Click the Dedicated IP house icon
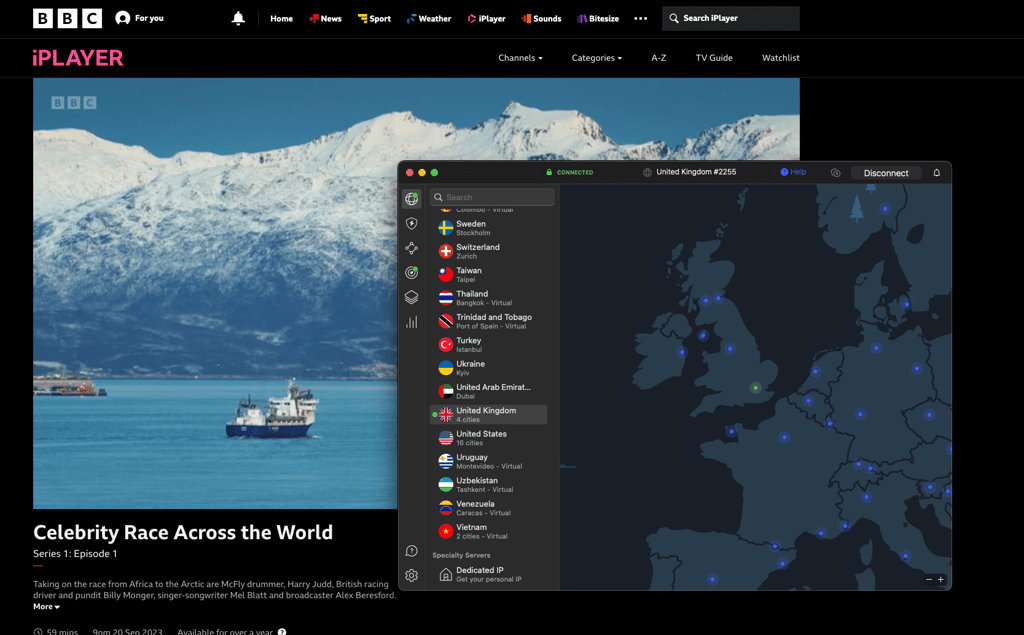This screenshot has height=635, width=1024. (x=445, y=575)
